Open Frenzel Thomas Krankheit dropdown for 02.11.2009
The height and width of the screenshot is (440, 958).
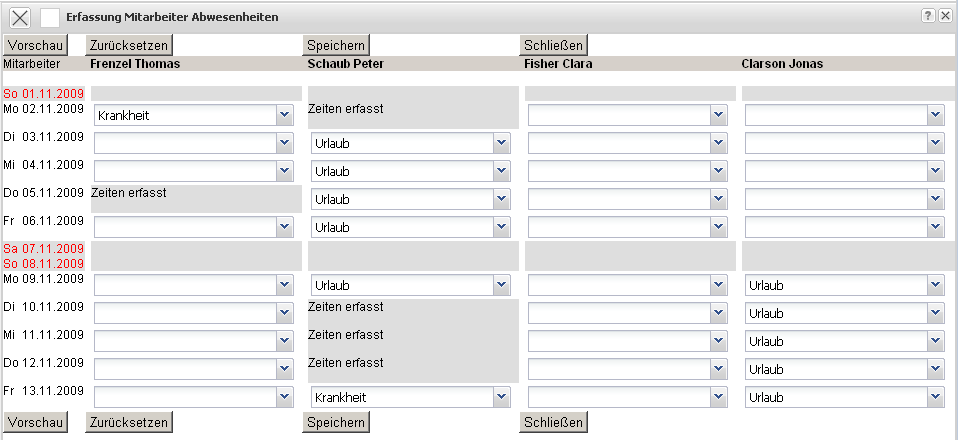[284, 115]
